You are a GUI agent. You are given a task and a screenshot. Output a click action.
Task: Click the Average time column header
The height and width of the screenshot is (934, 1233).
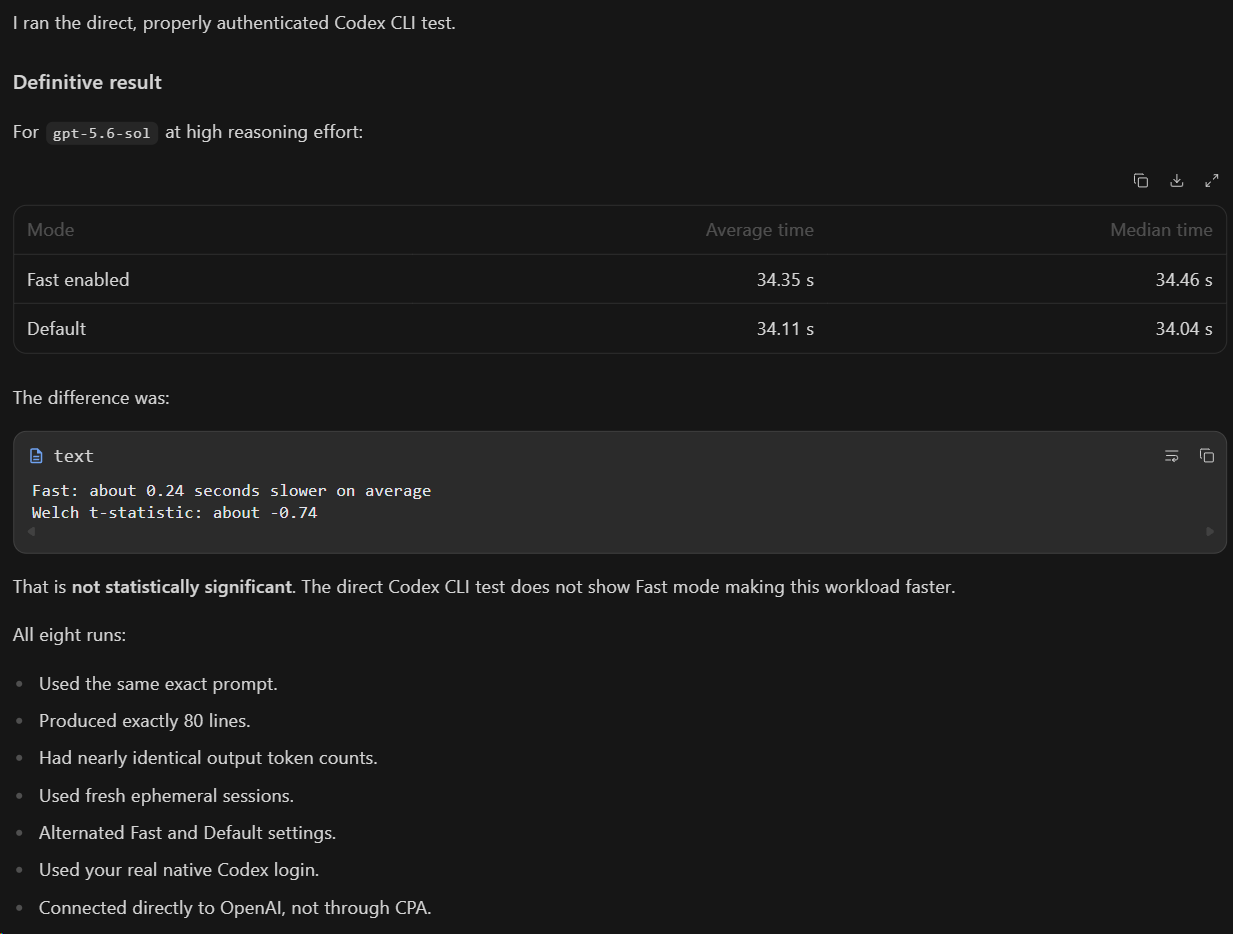tap(760, 230)
